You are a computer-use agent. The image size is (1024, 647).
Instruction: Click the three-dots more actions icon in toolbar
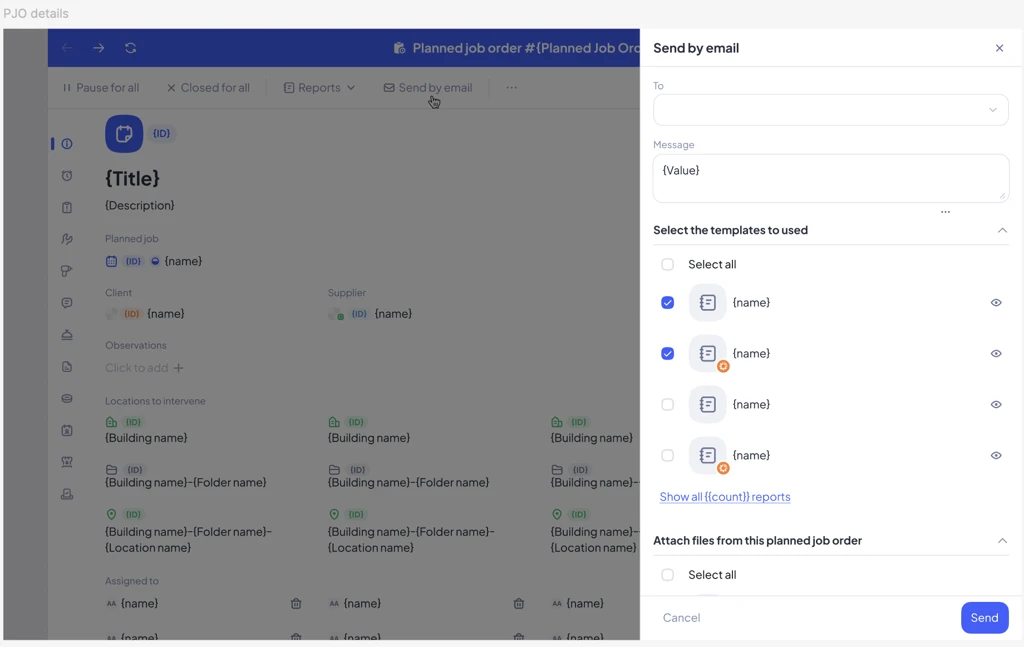511,87
